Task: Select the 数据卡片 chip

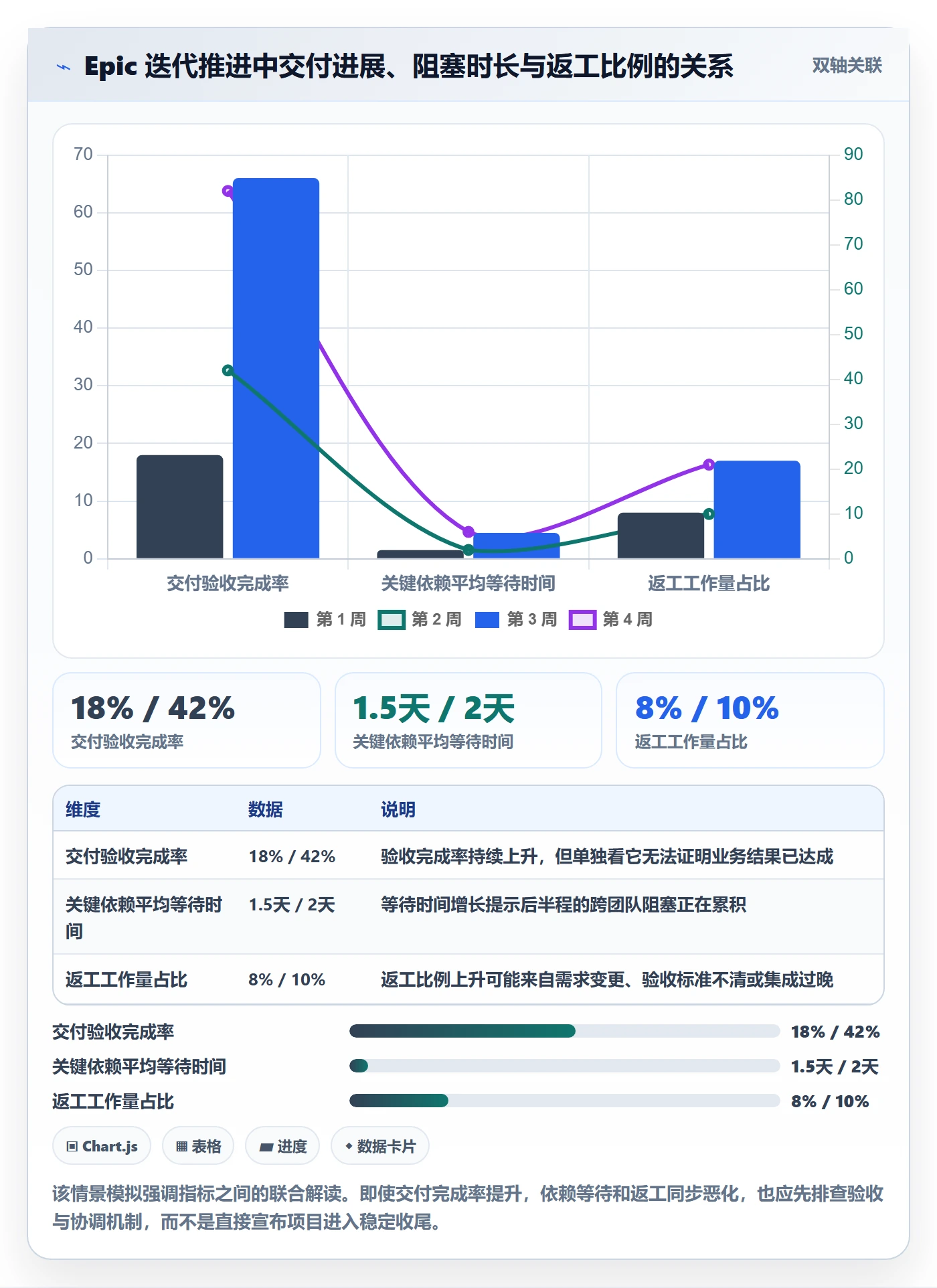Action: click(x=380, y=1146)
